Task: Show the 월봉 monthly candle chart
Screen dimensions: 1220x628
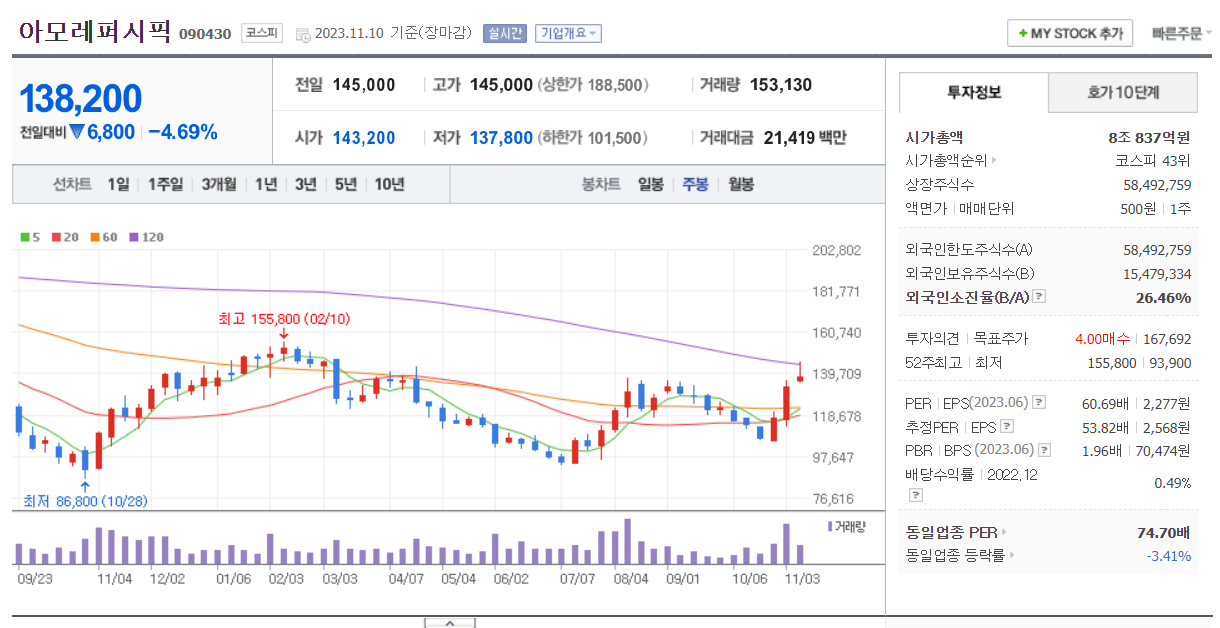Action: pyautogui.click(x=741, y=184)
